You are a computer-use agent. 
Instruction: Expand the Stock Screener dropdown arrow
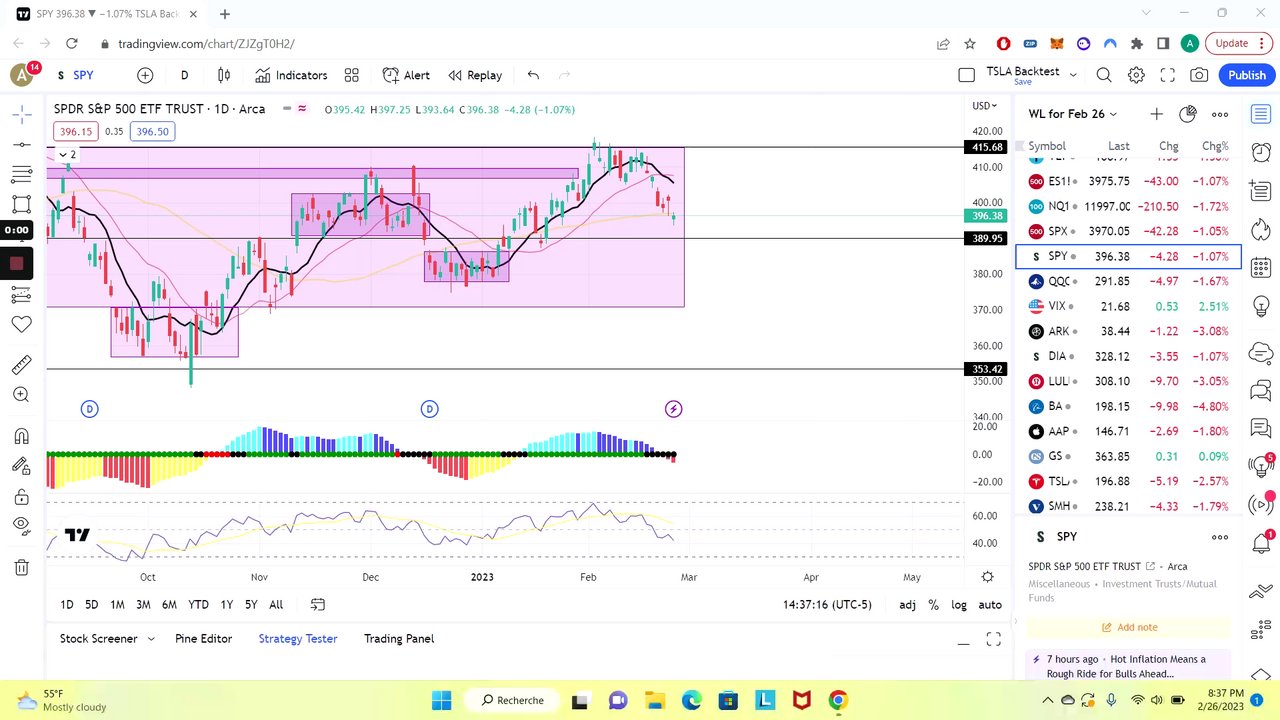pyautogui.click(x=151, y=639)
